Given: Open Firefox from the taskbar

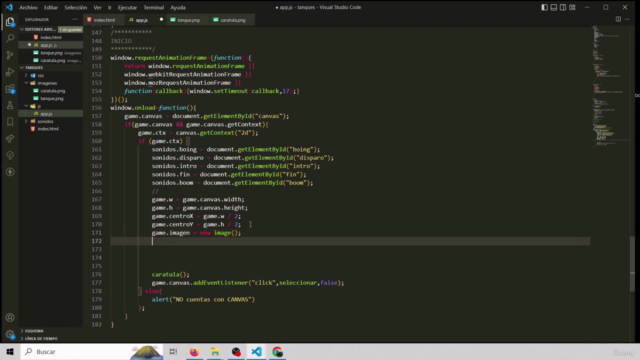Looking at the screenshot, I should pos(194,351).
